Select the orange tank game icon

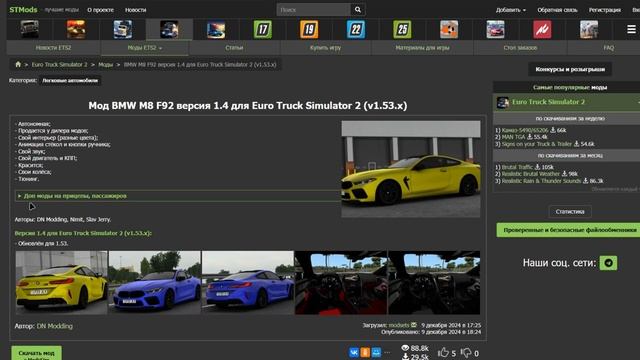[76, 29]
